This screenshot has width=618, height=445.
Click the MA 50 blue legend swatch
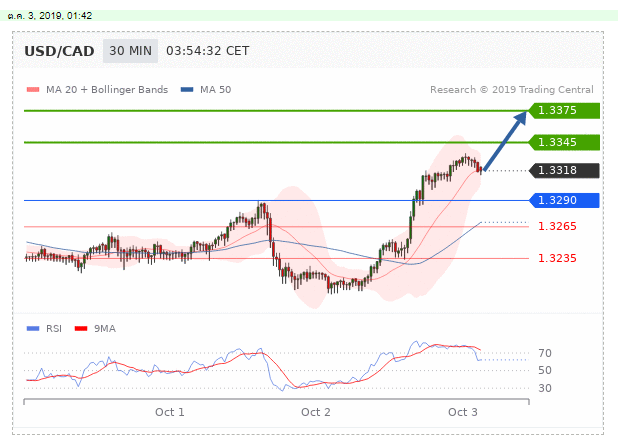coord(187,89)
